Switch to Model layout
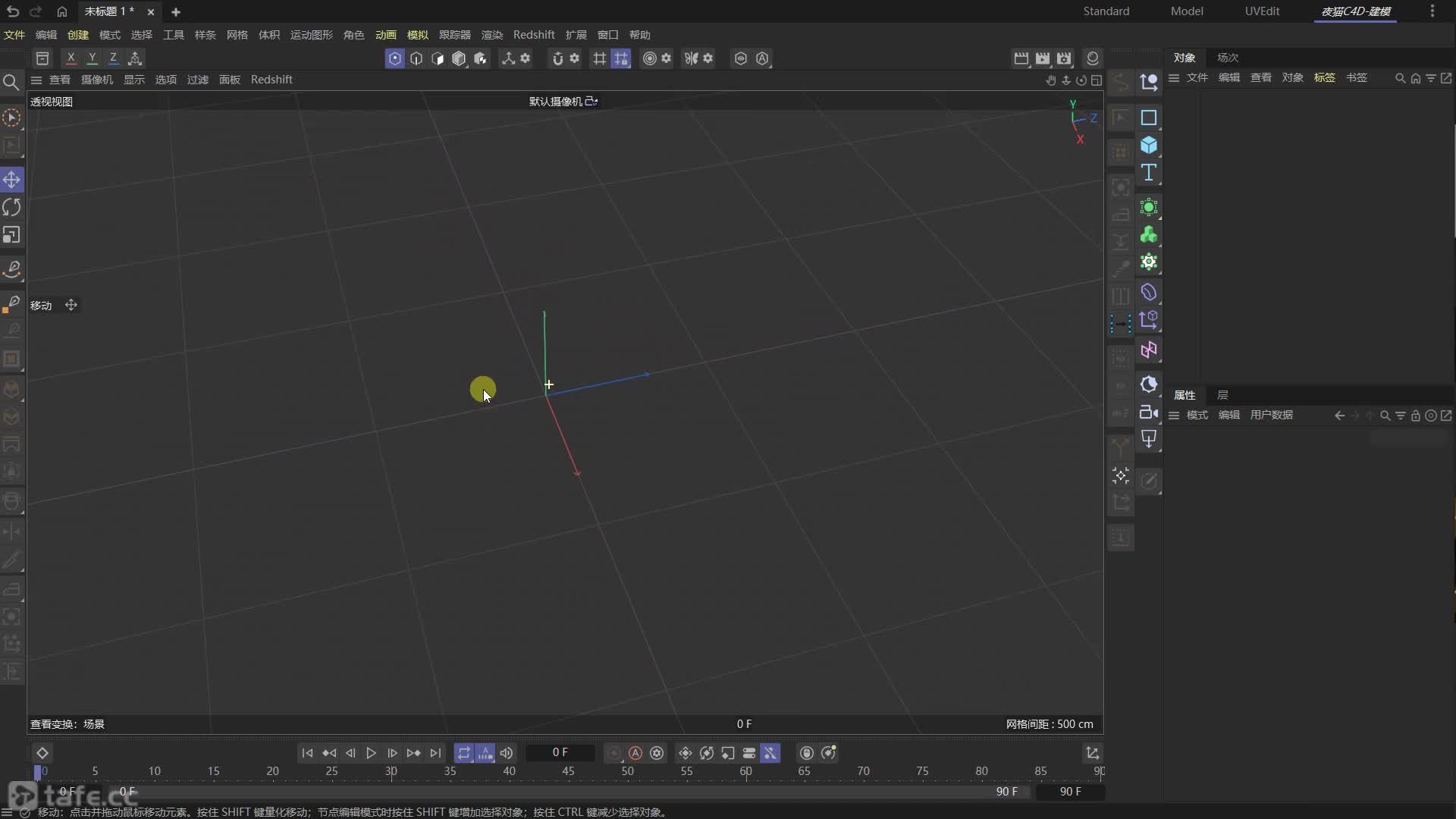 1187,11
